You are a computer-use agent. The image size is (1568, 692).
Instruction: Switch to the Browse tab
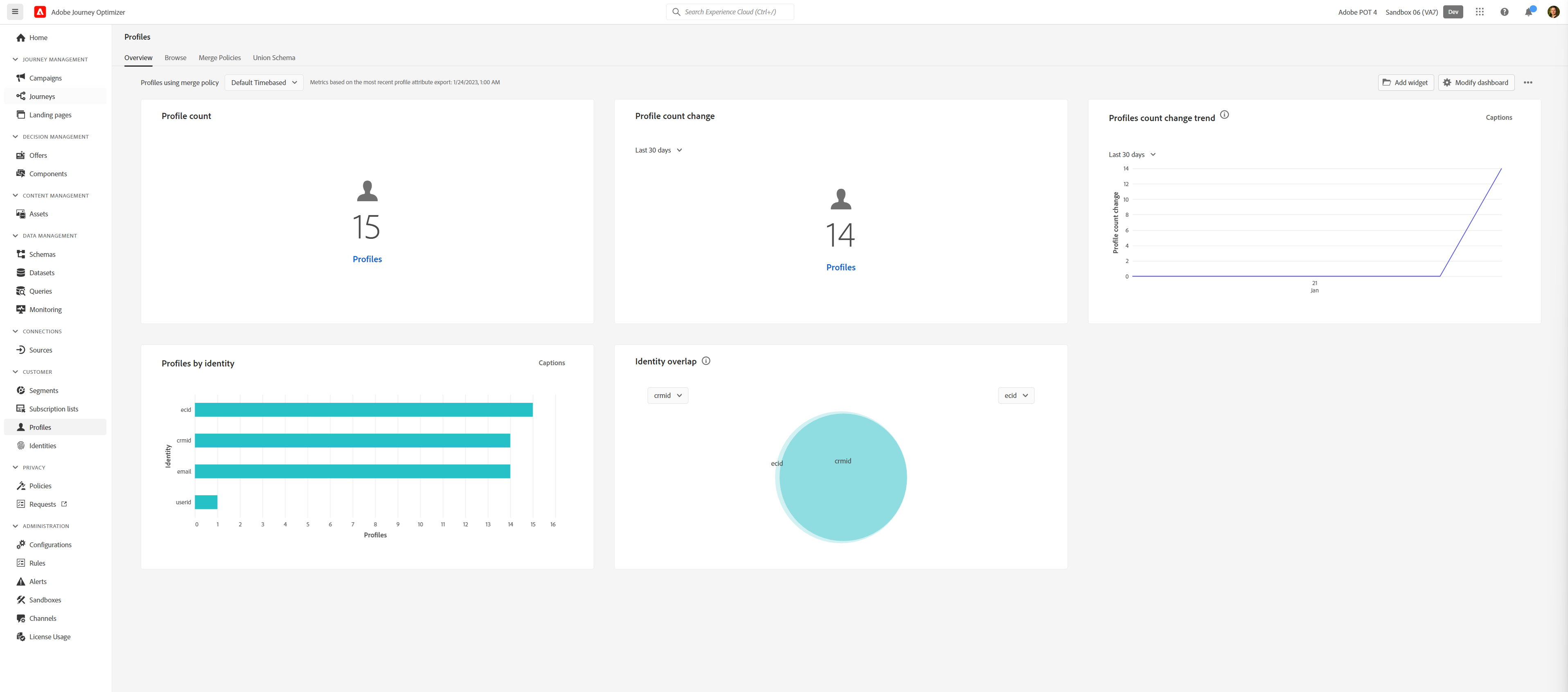[175, 58]
